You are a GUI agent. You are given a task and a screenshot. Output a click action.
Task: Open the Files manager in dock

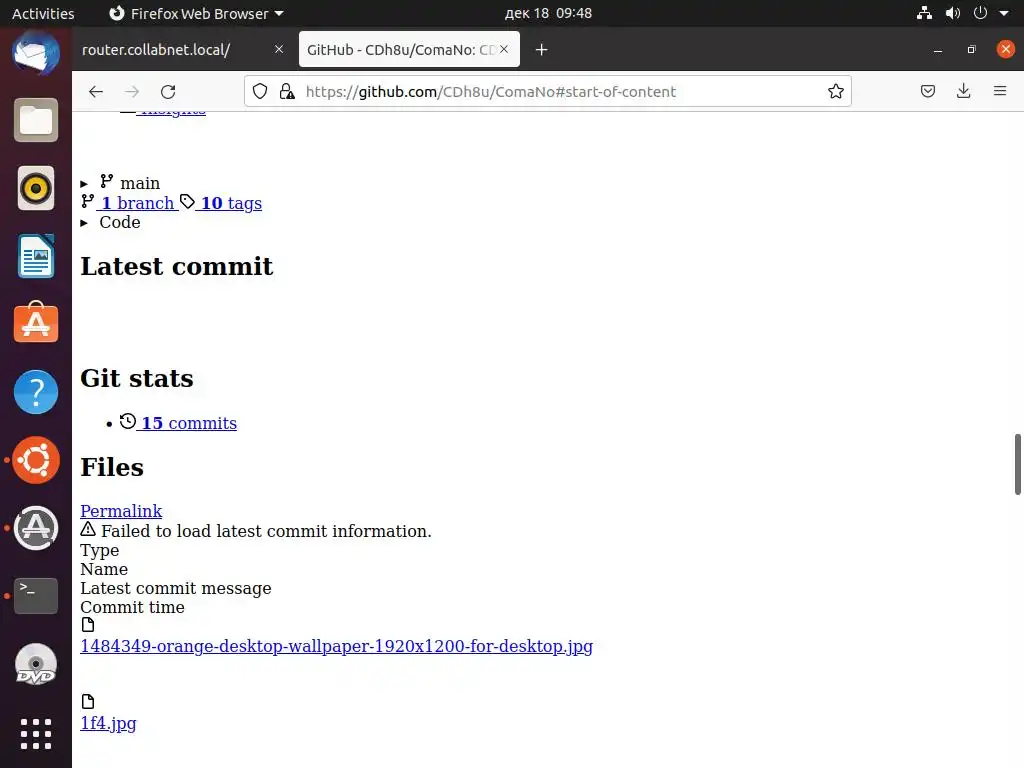[x=36, y=120]
